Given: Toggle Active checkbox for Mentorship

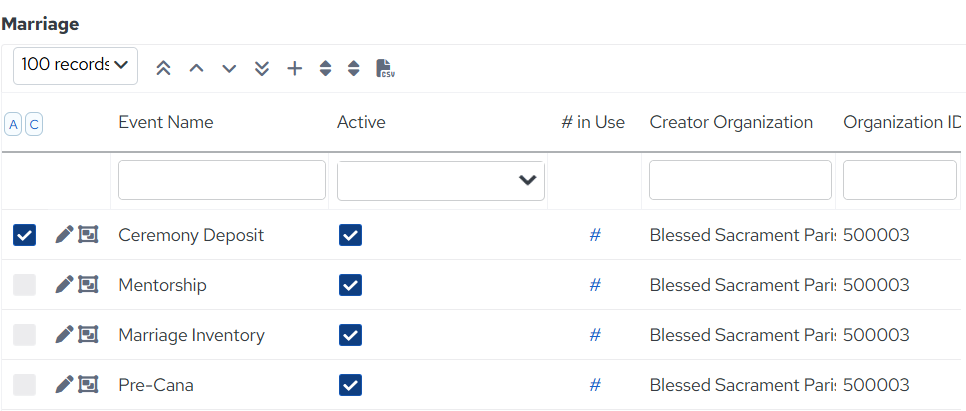Looking at the screenshot, I should (350, 285).
